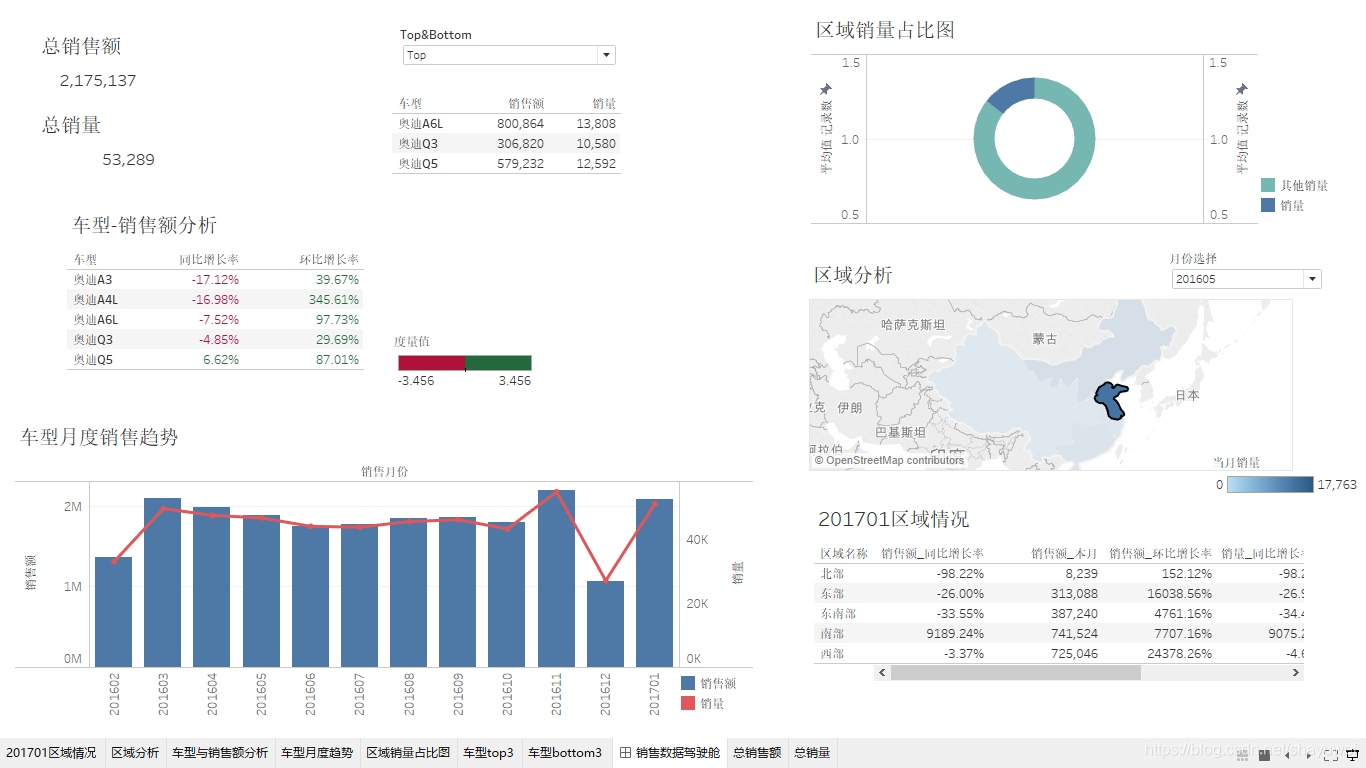This screenshot has height=768, width=1366.
Task: Click the 销量 column header in Top table
Action: click(x=604, y=103)
